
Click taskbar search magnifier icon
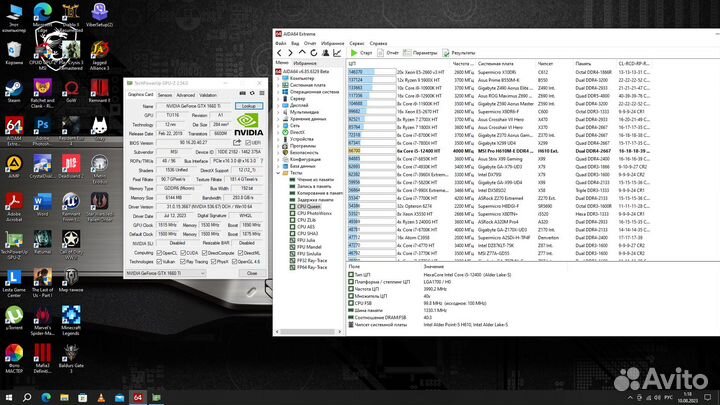(27, 397)
